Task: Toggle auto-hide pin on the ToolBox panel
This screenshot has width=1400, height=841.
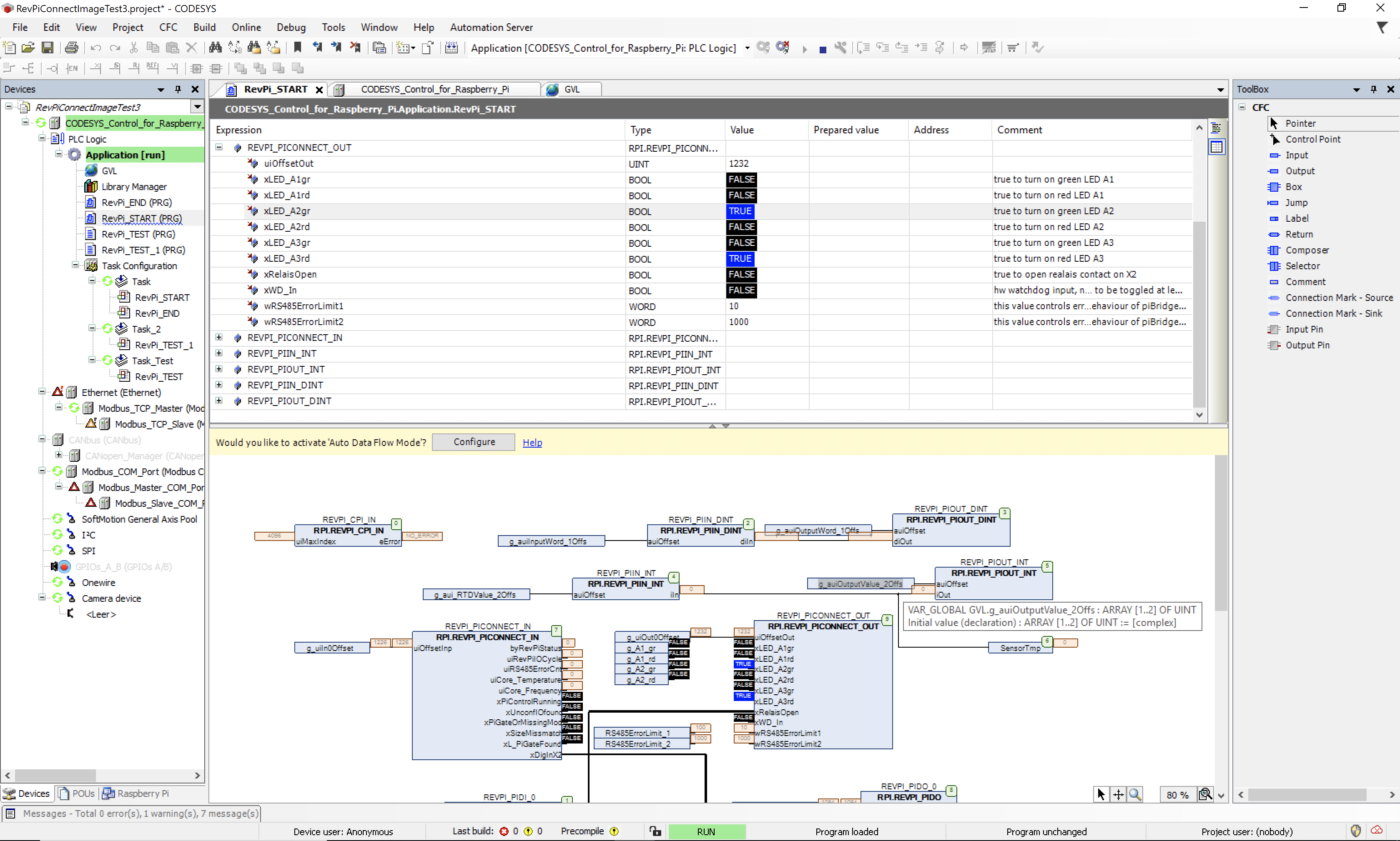Action: (1373, 89)
